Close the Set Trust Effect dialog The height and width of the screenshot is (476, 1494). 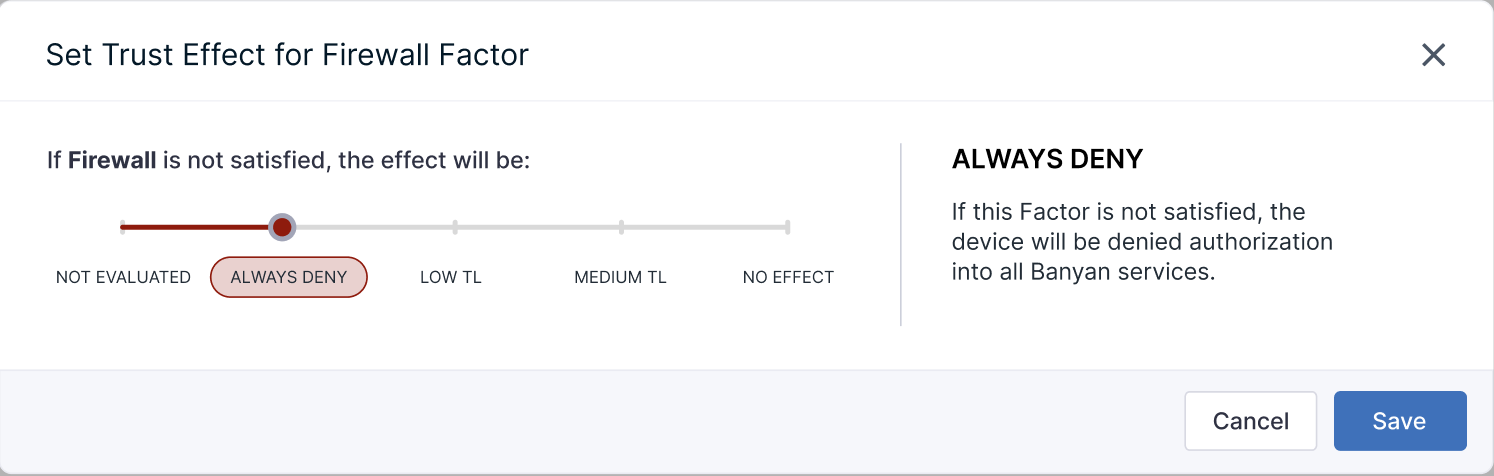(x=1434, y=55)
